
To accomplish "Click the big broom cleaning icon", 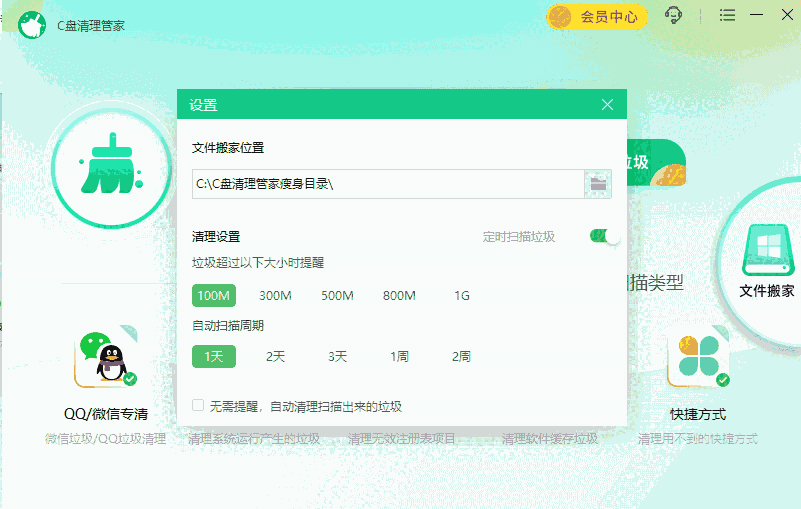I will pyautogui.click(x=111, y=168).
